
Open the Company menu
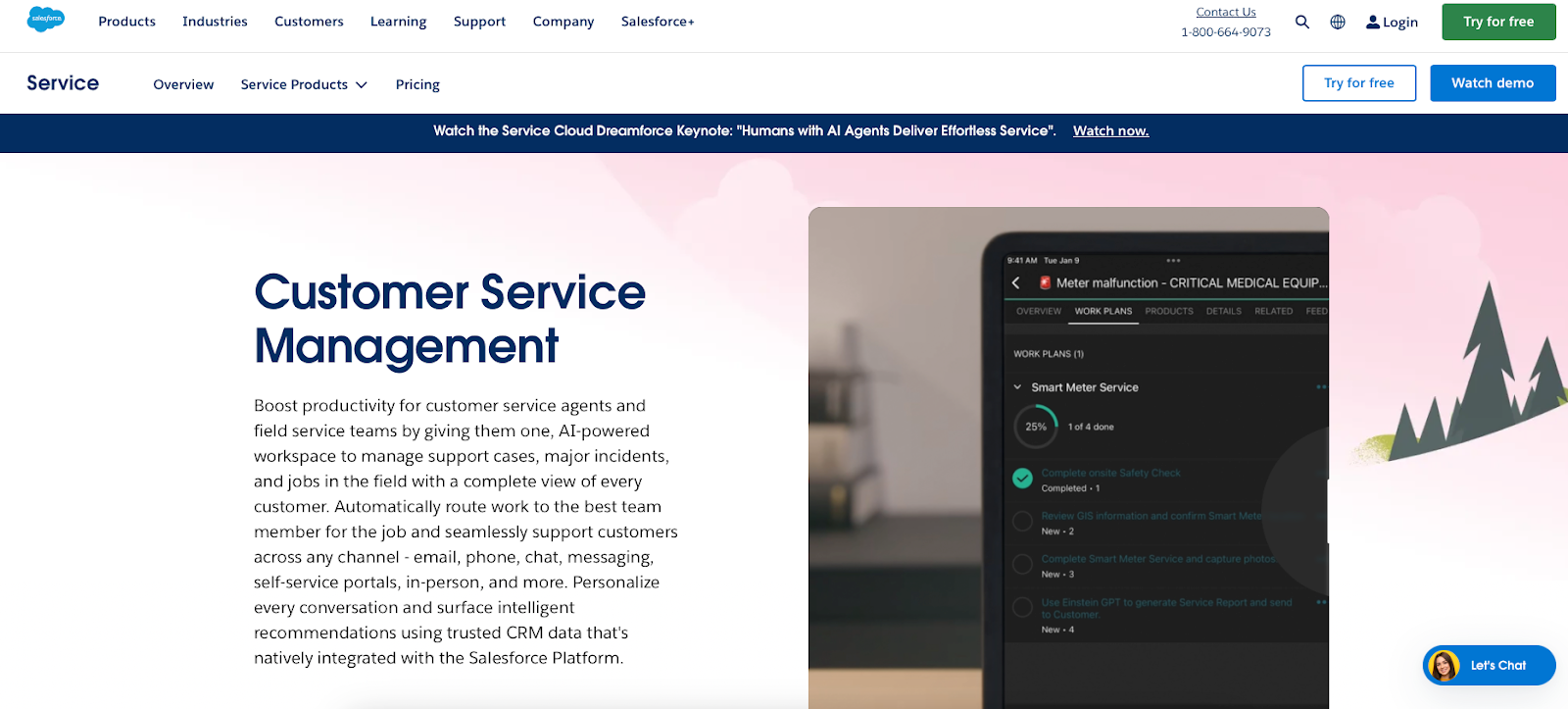coord(563,22)
